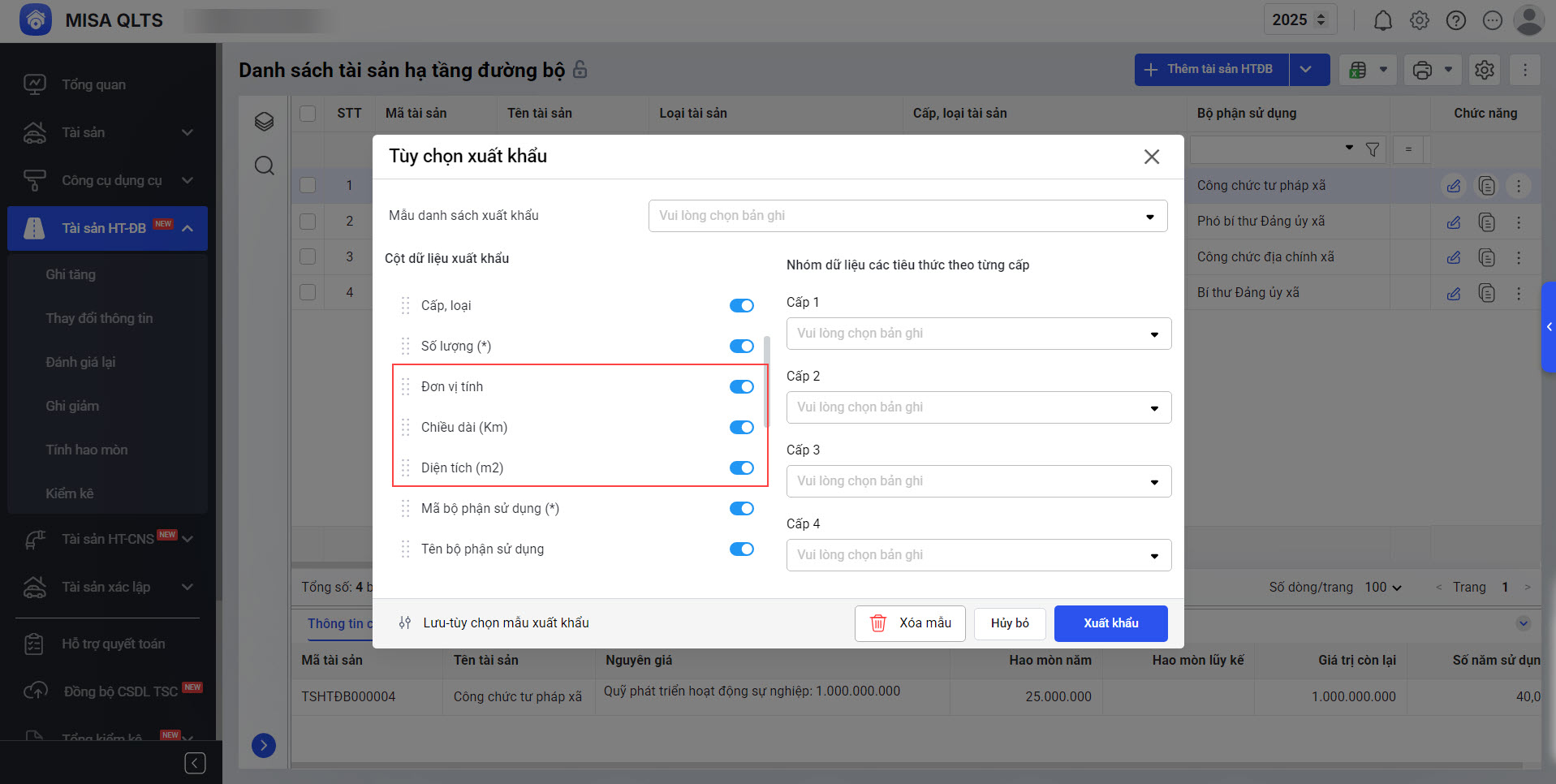Open the Excel export icon
Image resolution: width=1556 pixels, height=784 pixels.
1358,70
